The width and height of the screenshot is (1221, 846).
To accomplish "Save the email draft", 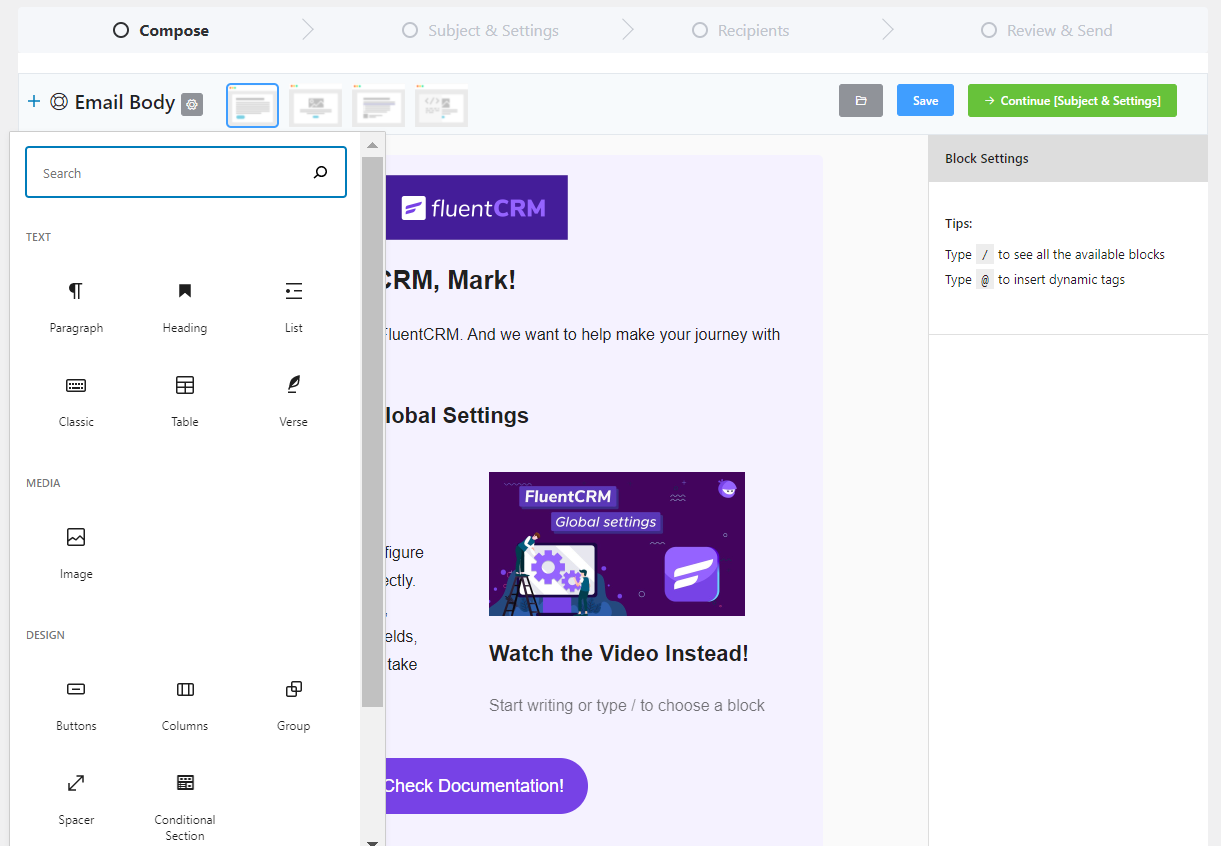I will (924, 100).
